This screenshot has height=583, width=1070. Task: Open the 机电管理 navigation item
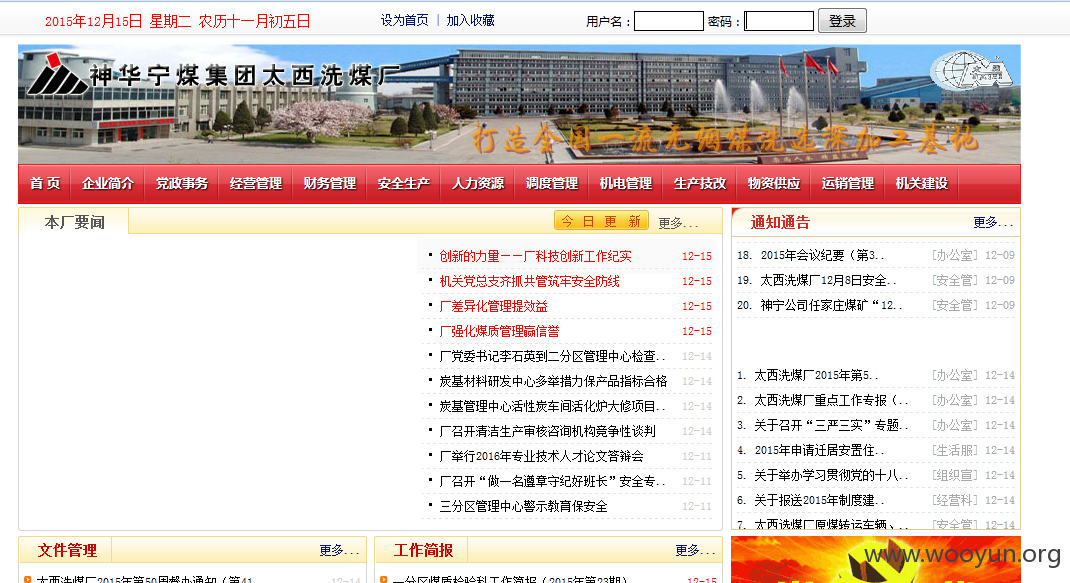click(x=626, y=184)
